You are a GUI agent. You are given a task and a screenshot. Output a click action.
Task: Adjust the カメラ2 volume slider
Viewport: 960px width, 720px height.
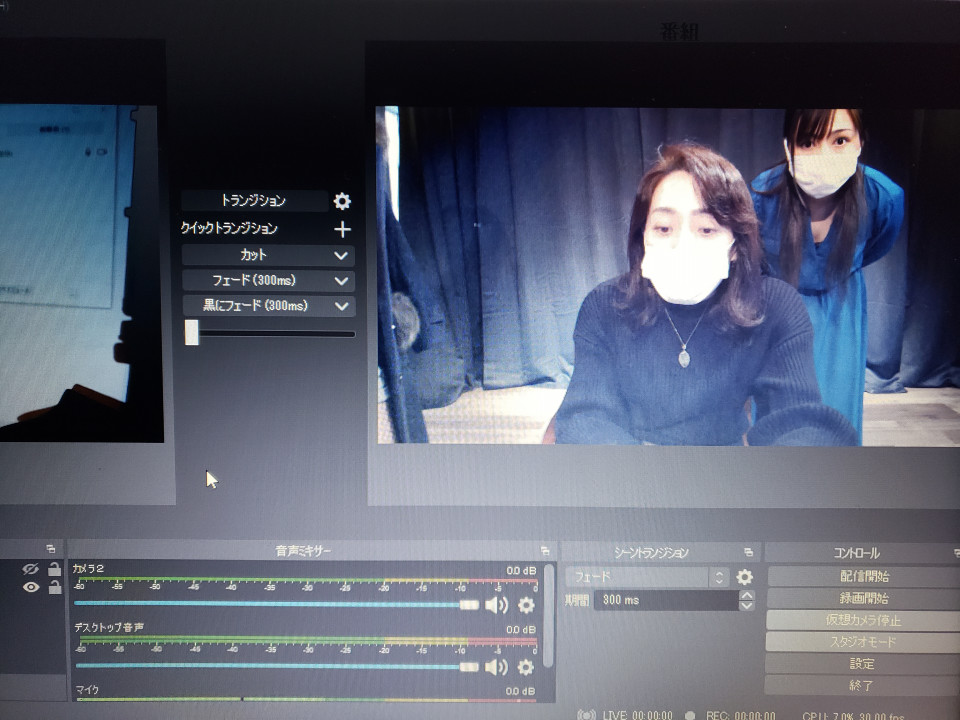tap(276, 604)
